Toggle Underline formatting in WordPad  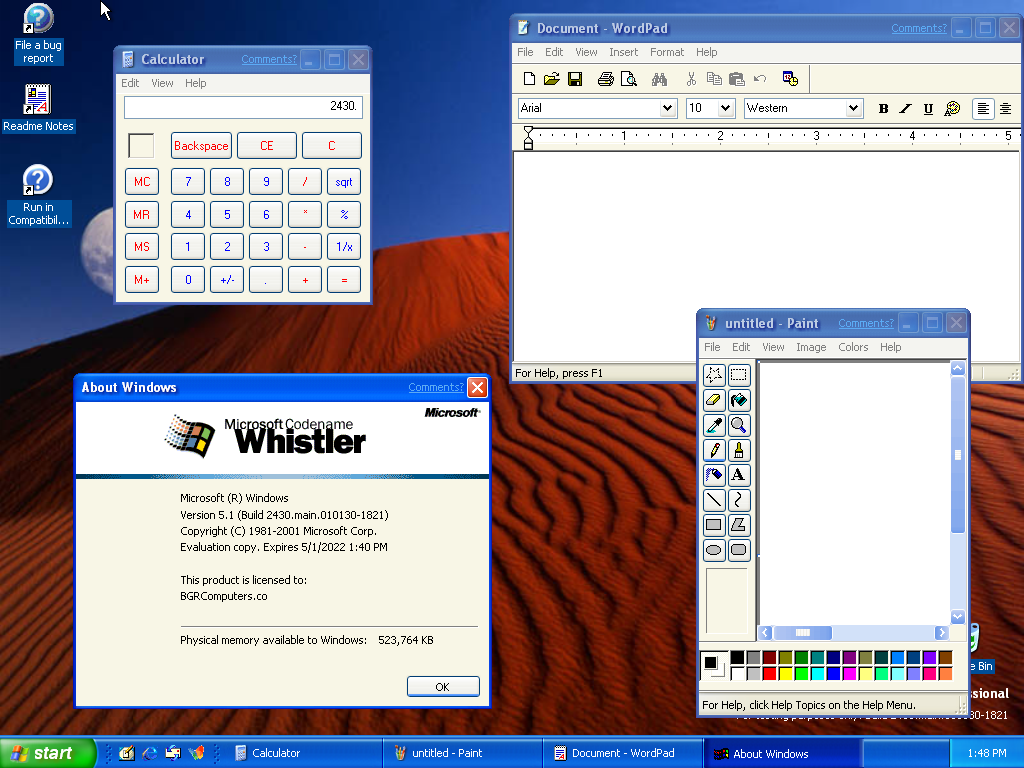coord(928,108)
